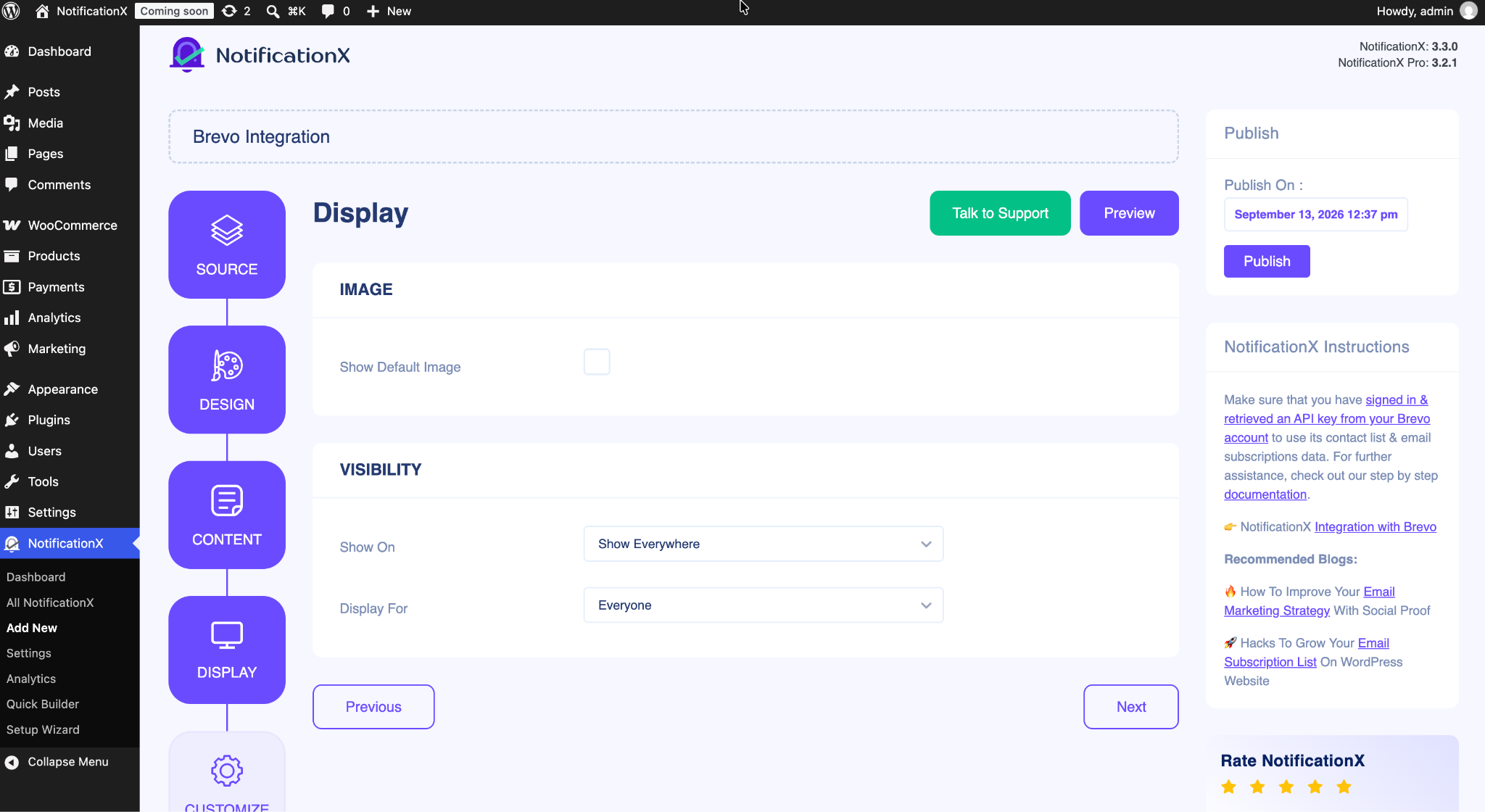Click the Talk to Support button
The height and width of the screenshot is (812, 1485).
(1000, 213)
